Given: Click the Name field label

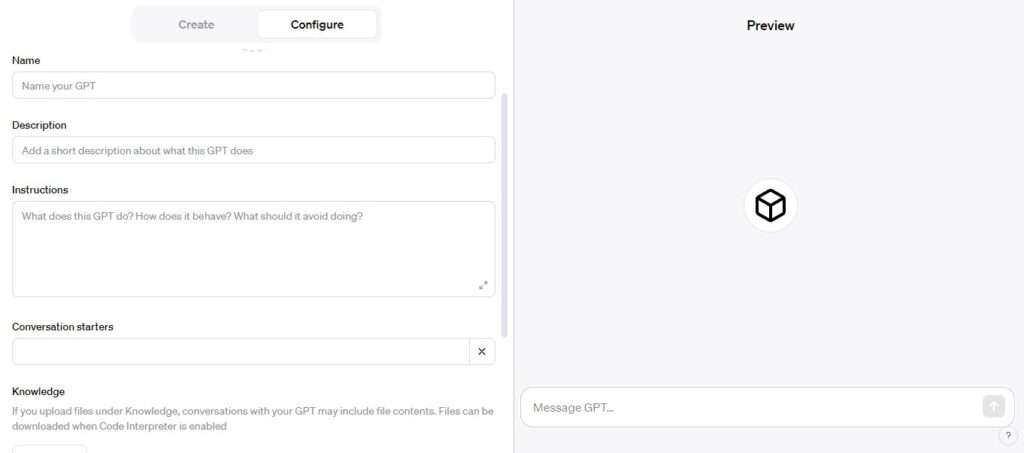Looking at the screenshot, I should 26,60.
